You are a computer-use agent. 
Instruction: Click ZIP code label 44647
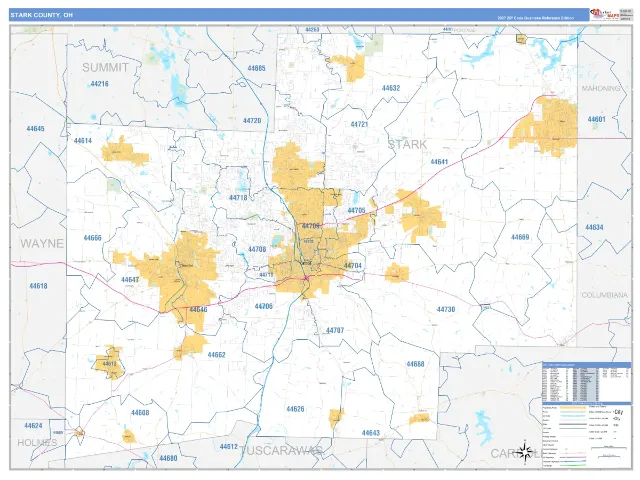(x=130, y=280)
